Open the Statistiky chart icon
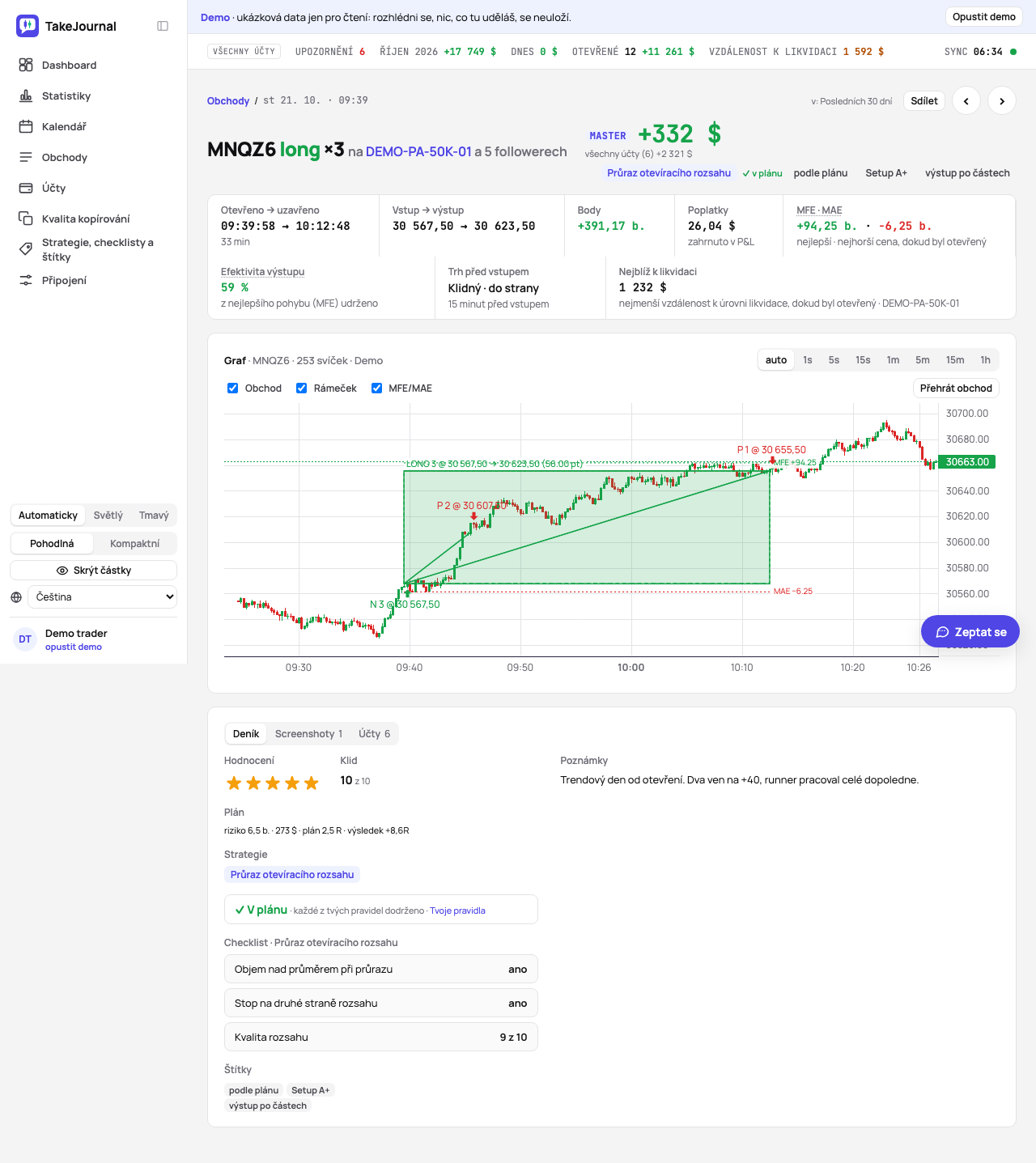This screenshot has width=1036, height=1163. (26, 96)
